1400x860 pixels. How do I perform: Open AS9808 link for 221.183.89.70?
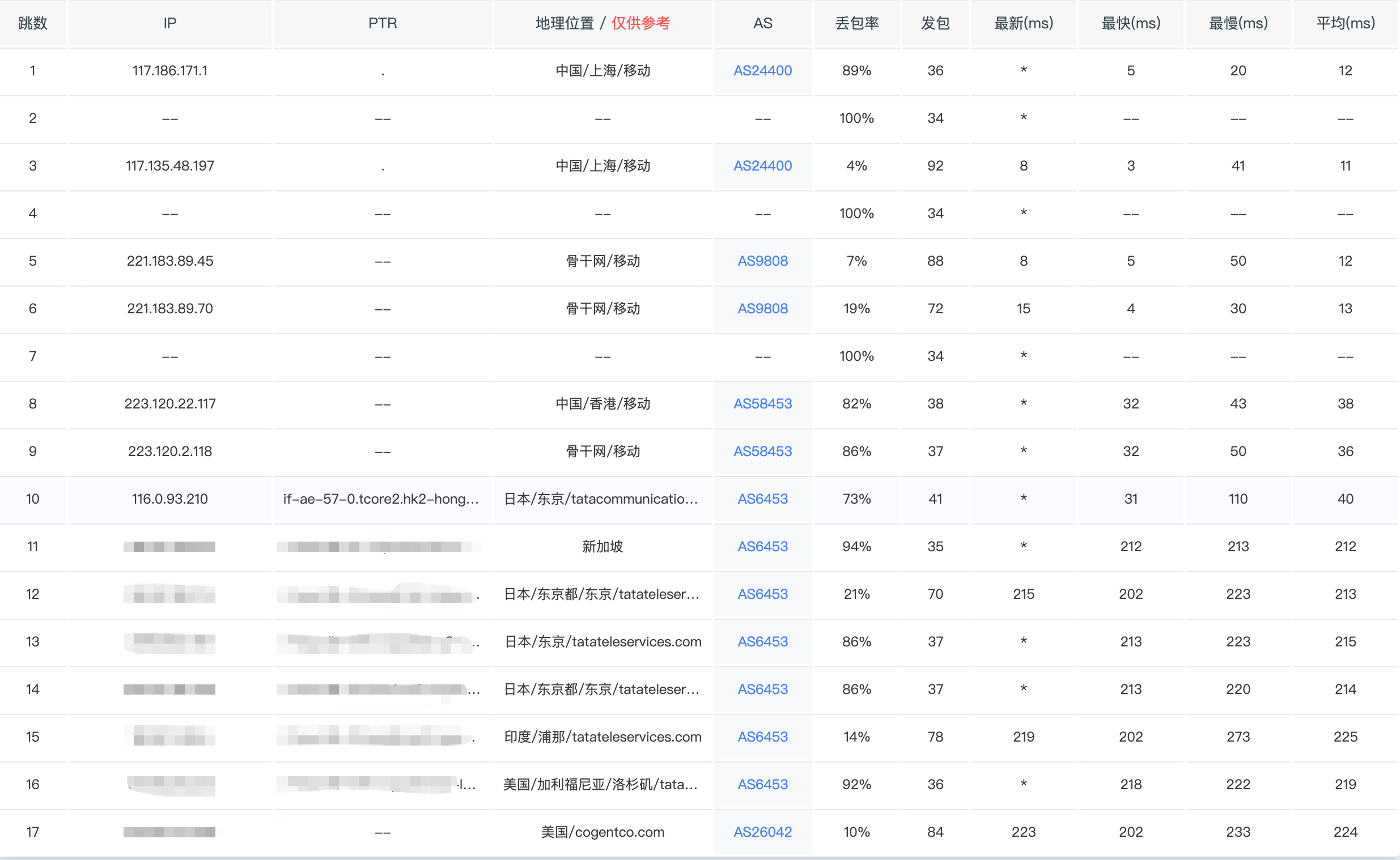(762, 308)
